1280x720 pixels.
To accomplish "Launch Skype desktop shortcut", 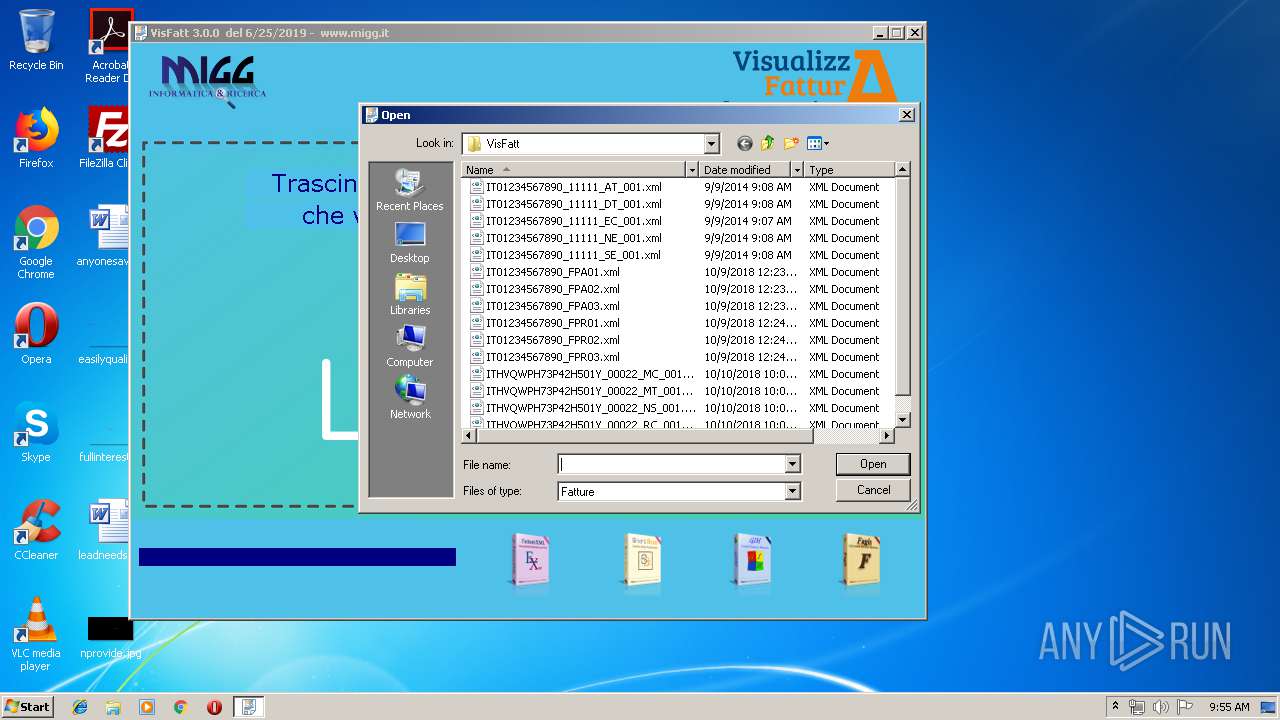I will (x=36, y=432).
